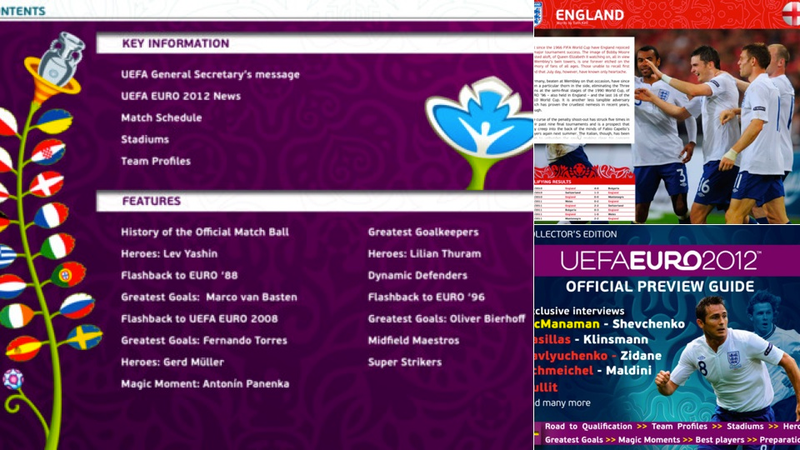This screenshot has height=450, width=800.
Task: Click 'Road to Qualification' in cover ticker
Action: point(588,427)
